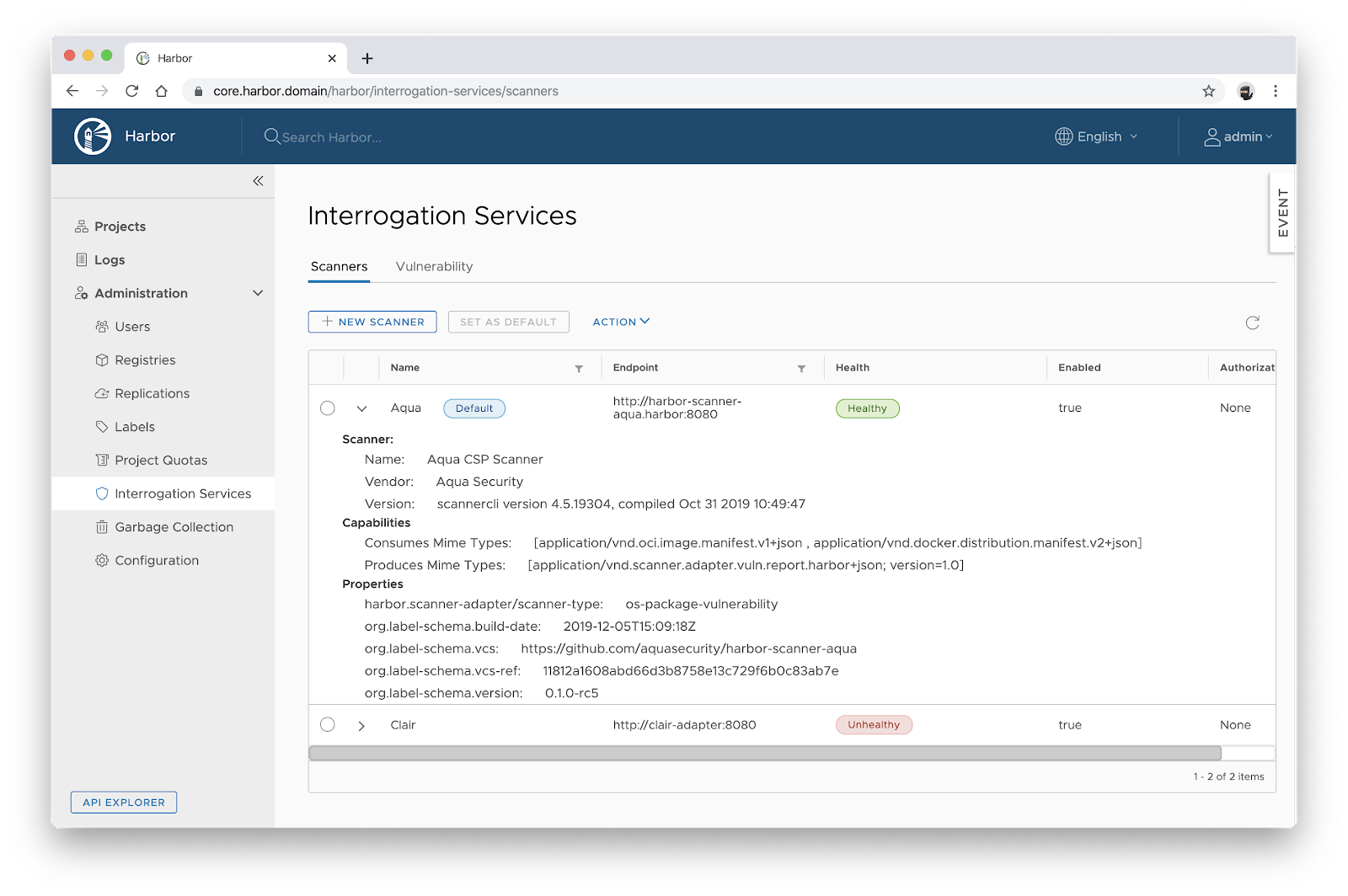Image resolution: width=1348 pixels, height=896 pixels.
Task: Select the Aqua scanner radio button
Action: pos(328,408)
